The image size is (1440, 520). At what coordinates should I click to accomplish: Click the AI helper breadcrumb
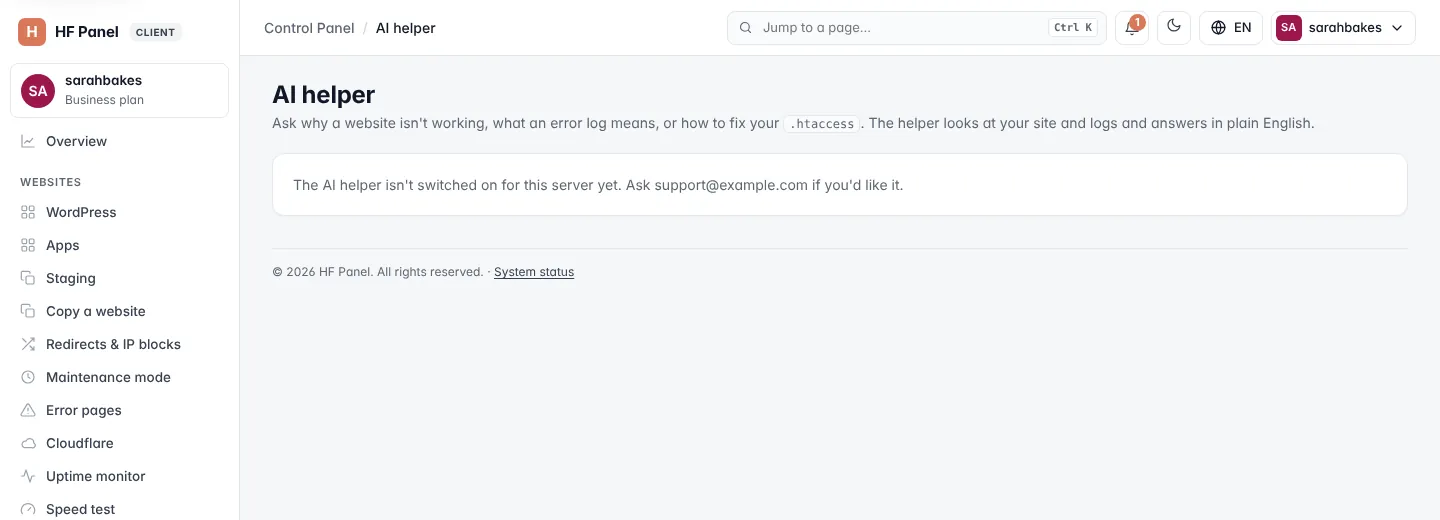click(x=406, y=28)
